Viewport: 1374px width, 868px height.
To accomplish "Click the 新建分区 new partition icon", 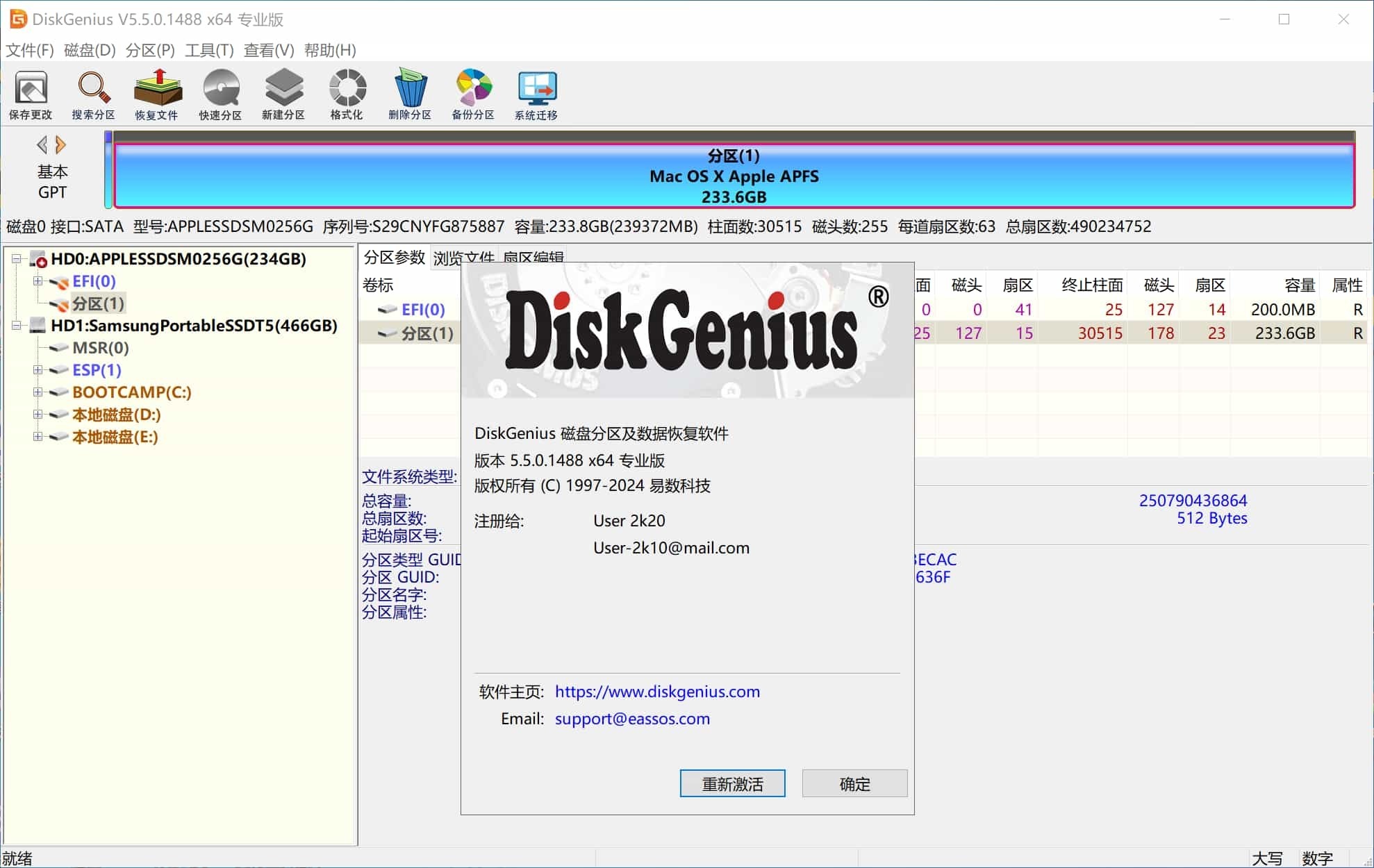I will 283,94.
